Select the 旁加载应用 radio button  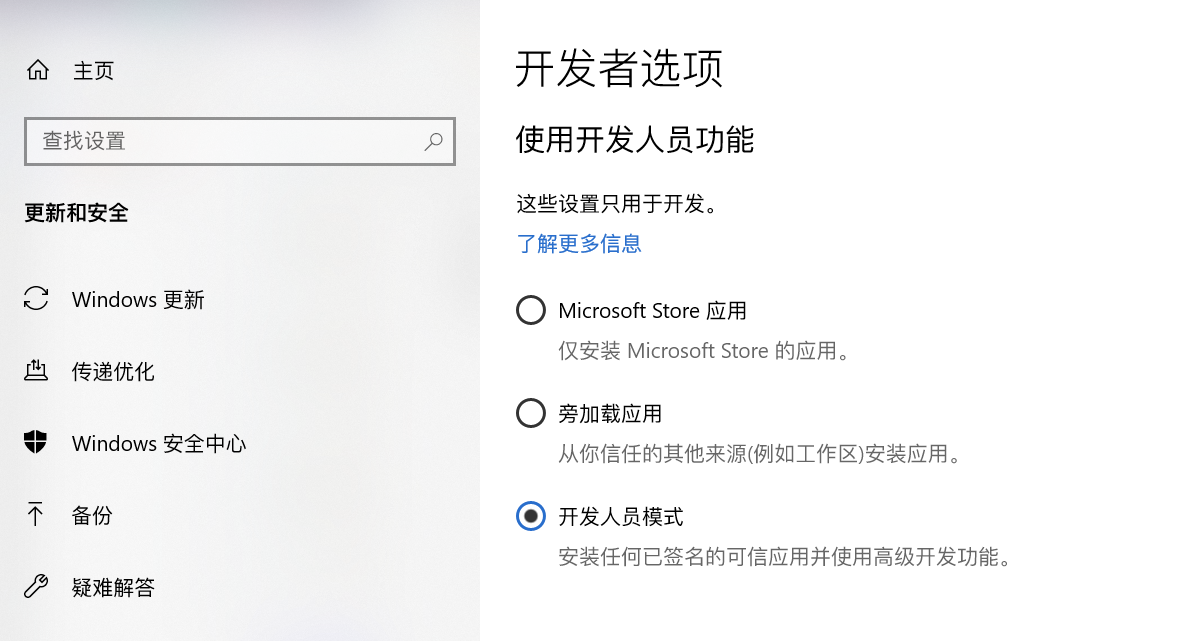click(531, 413)
